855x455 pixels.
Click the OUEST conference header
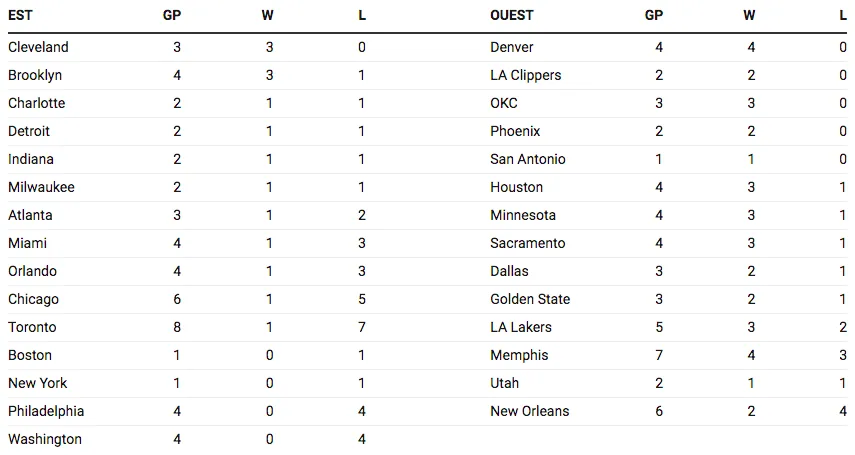[x=512, y=15]
